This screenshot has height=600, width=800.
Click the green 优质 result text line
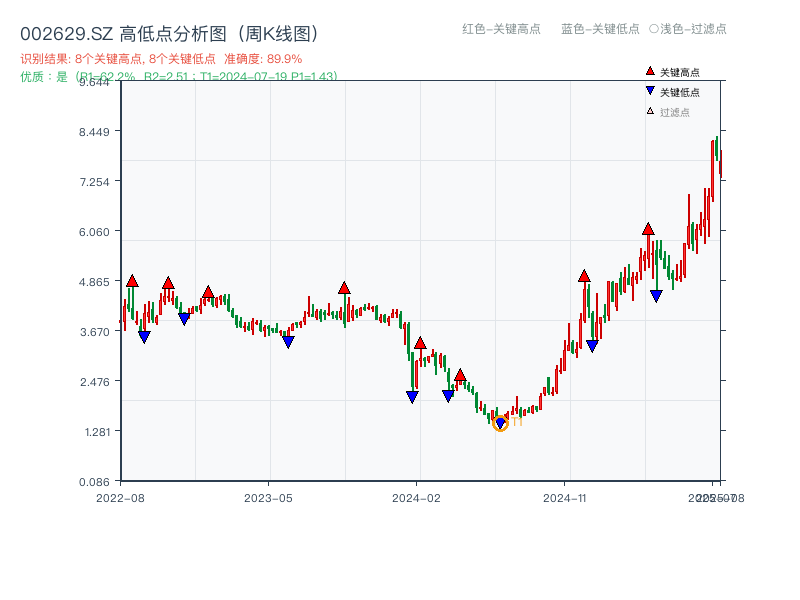(x=178, y=76)
